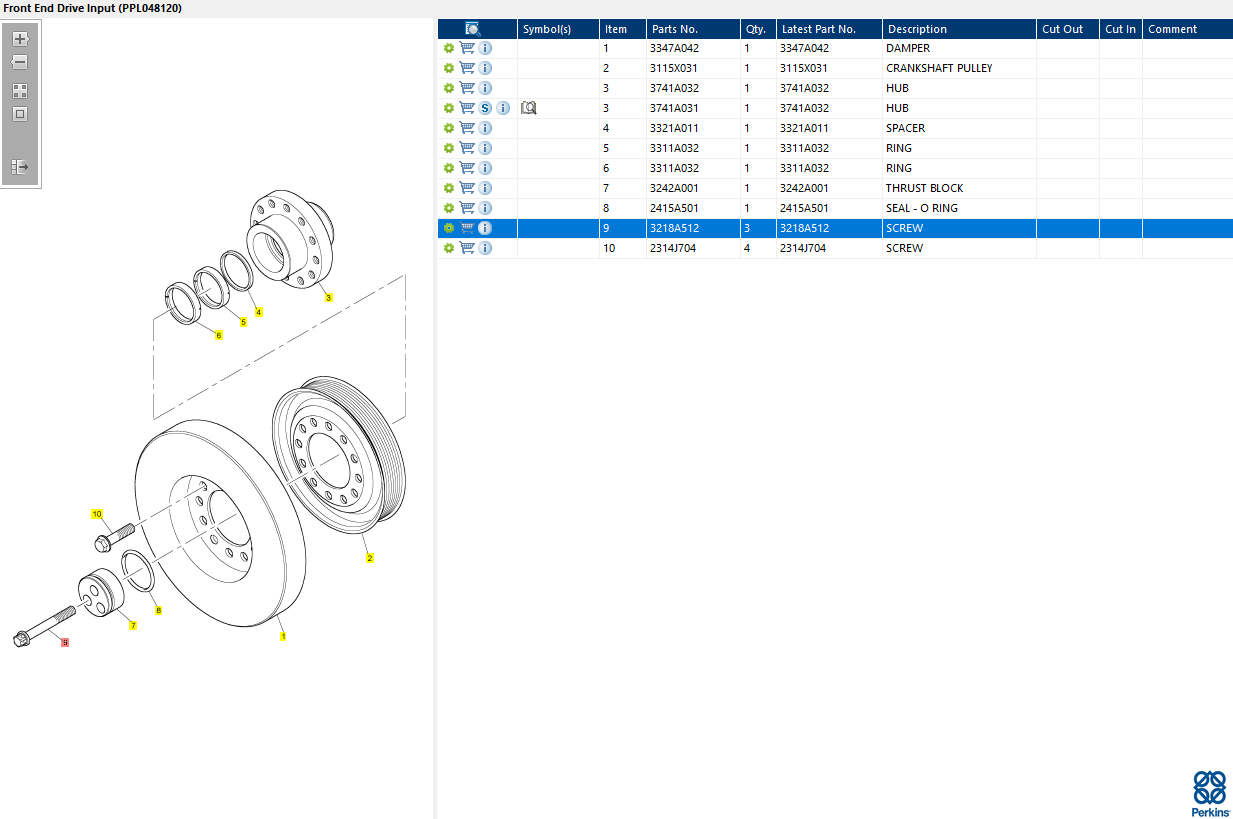The width and height of the screenshot is (1233, 819).
Task: Open the supersession S icon for HUB 3741A031
Action: tap(485, 108)
